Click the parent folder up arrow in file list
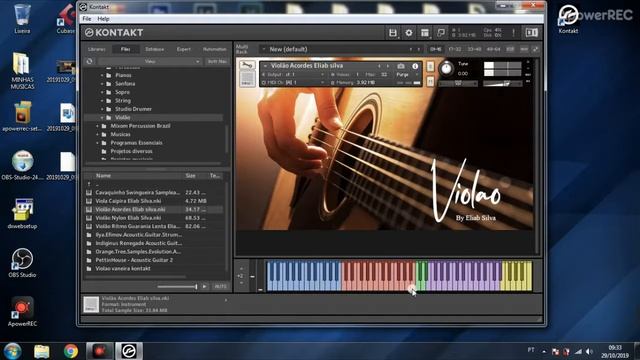The width and height of the screenshot is (640, 360). (89, 184)
